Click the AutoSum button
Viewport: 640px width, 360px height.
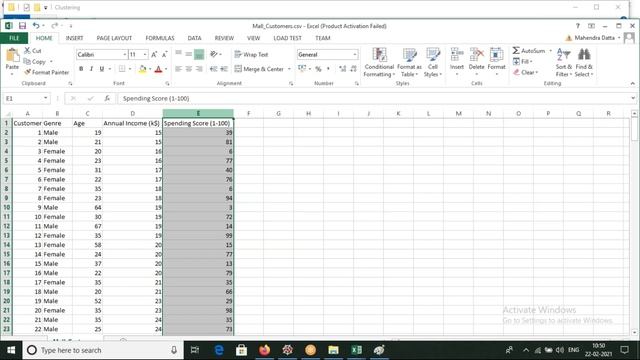pos(529,51)
